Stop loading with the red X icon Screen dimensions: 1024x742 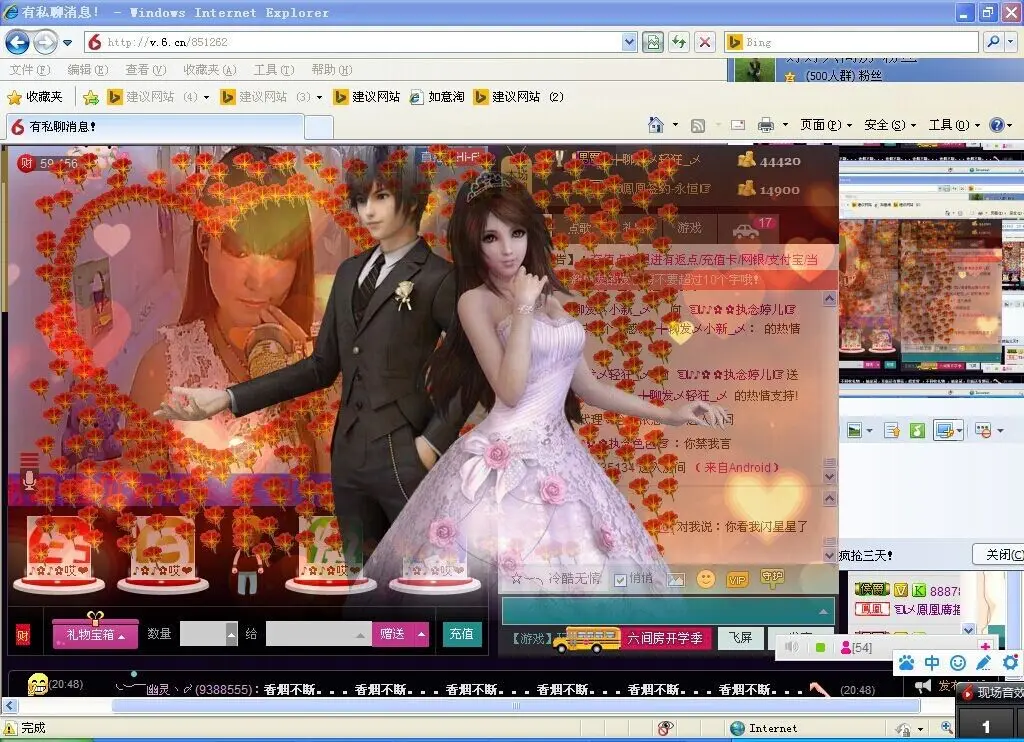(x=705, y=42)
